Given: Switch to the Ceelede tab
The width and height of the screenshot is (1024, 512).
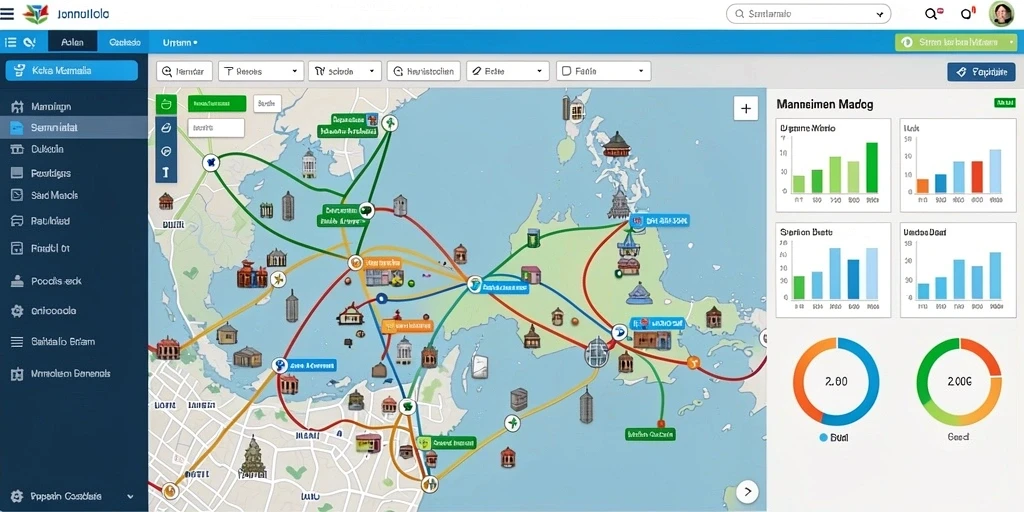Looking at the screenshot, I should [x=125, y=42].
